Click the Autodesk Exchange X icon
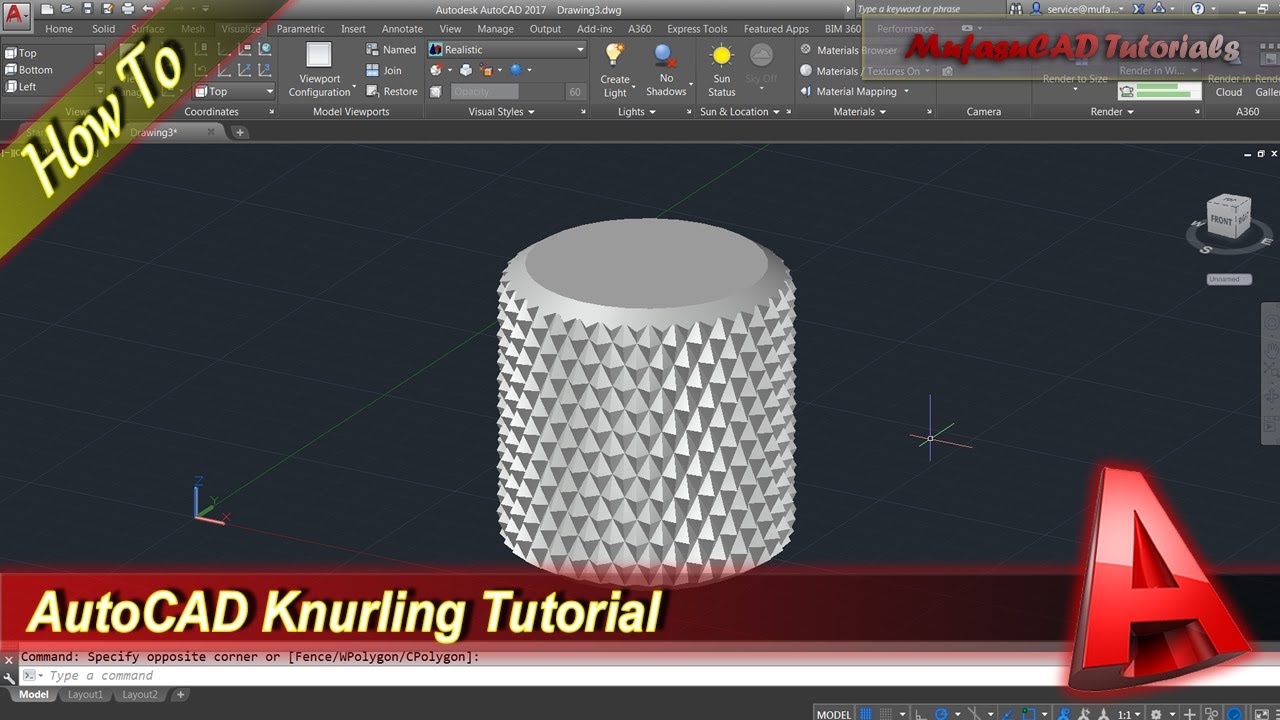The width and height of the screenshot is (1280, 720). [1138, 9]
